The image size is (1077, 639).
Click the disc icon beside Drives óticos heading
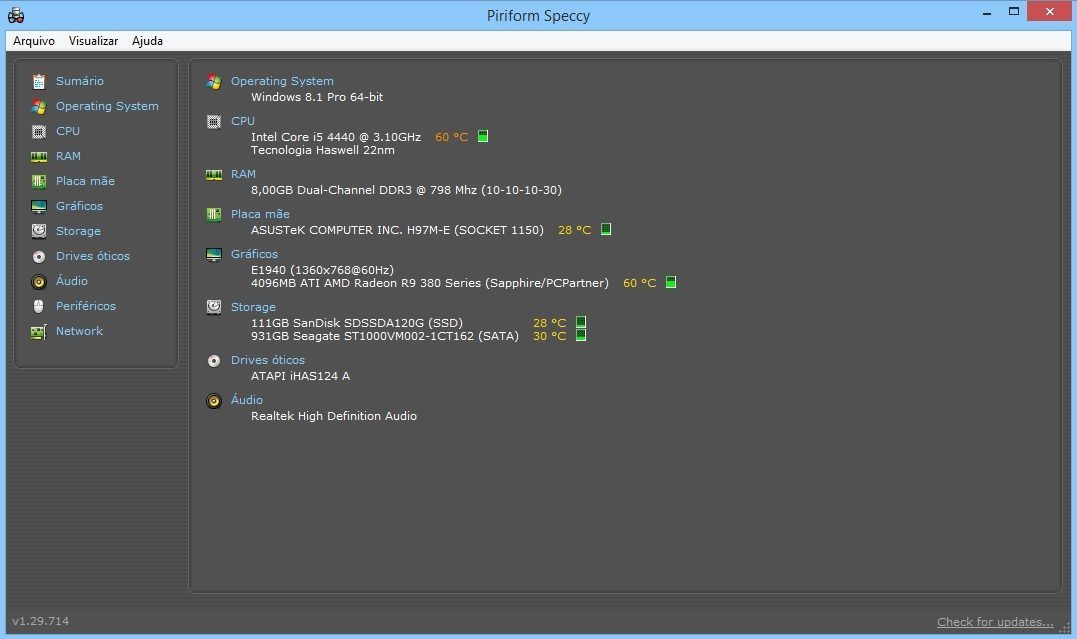pyautogui.click(x=214, y=361)
